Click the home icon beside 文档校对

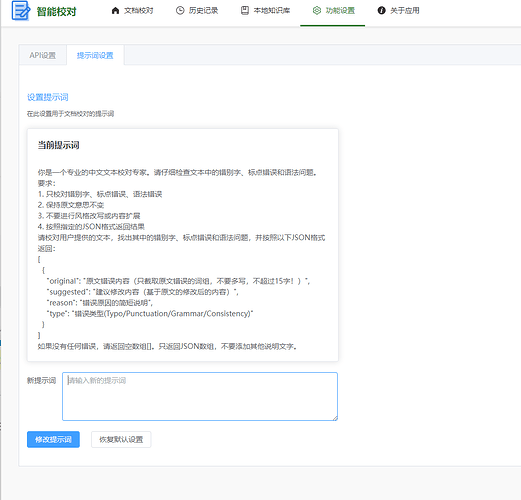(115, 11)
